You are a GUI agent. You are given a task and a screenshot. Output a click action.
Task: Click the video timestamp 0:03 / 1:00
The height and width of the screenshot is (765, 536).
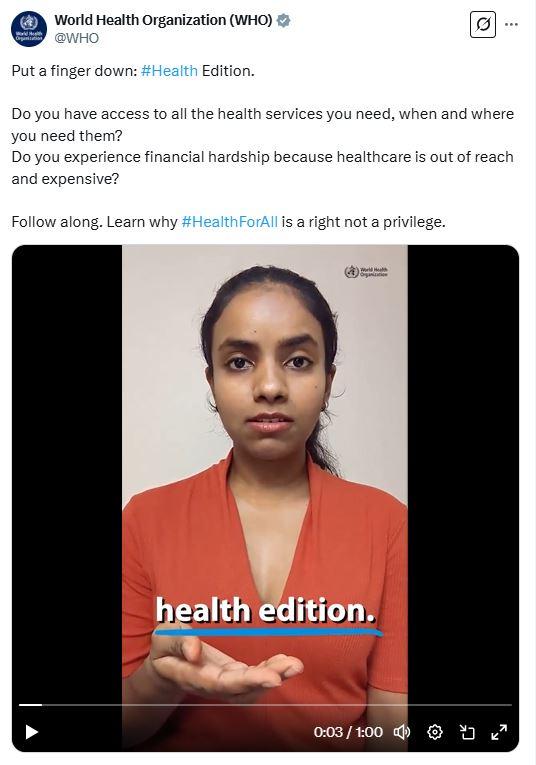coord(348,732)
